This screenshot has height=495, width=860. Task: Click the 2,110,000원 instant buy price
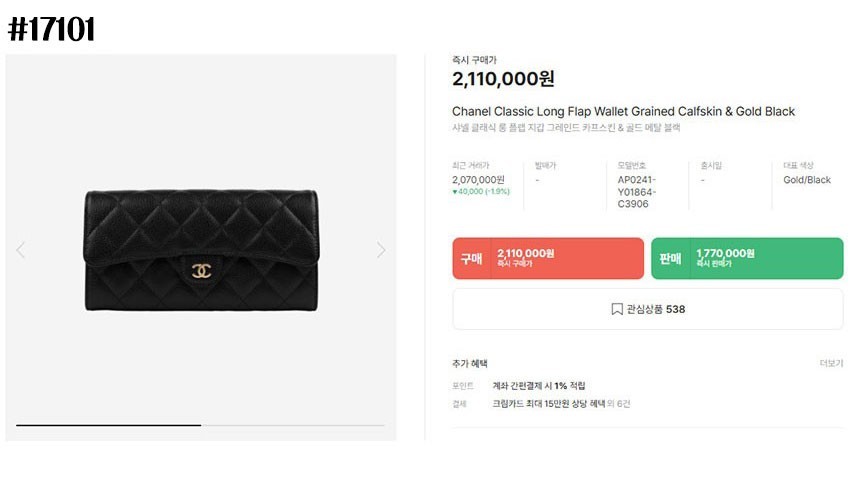tap(503, 79)
